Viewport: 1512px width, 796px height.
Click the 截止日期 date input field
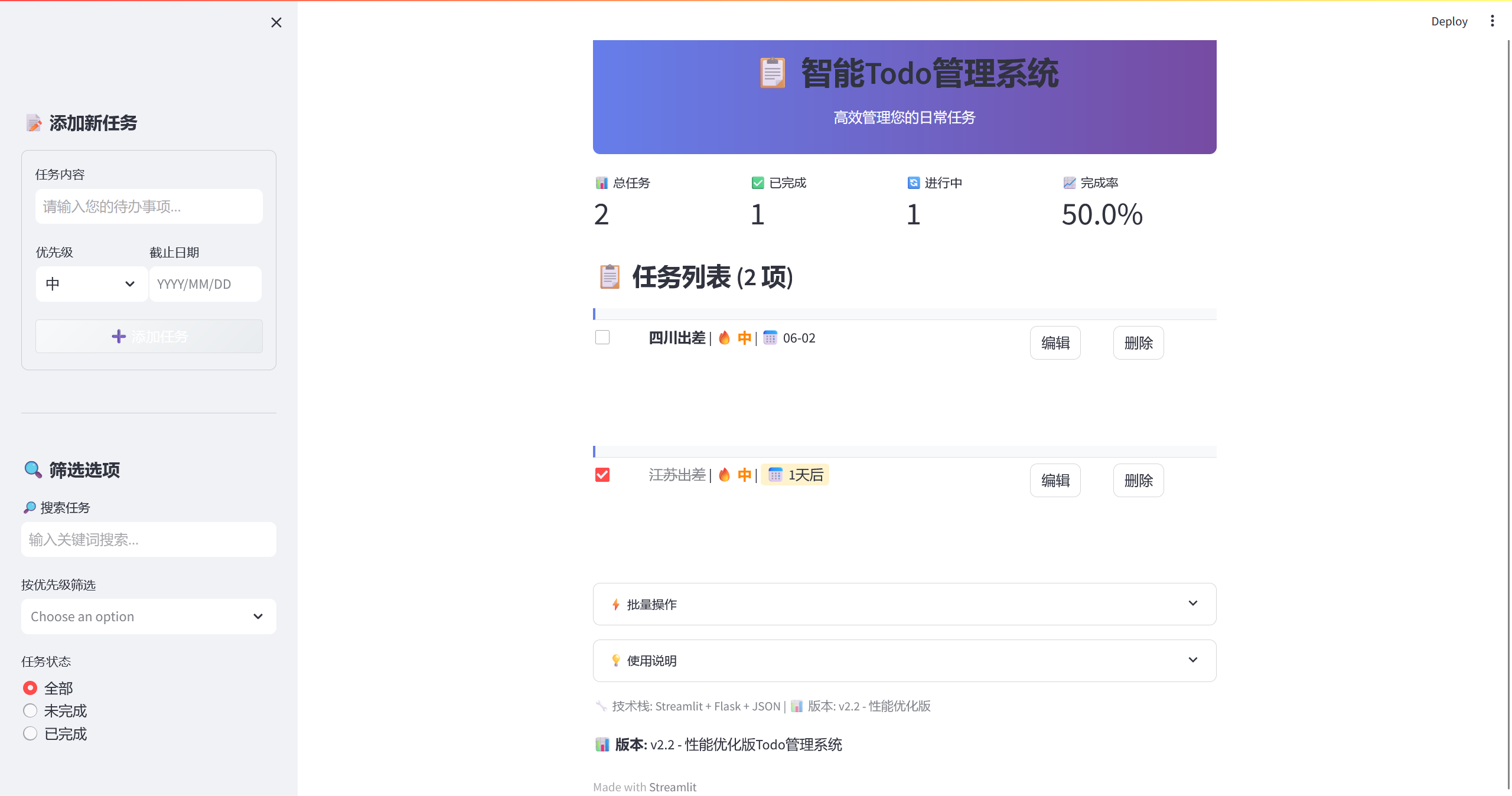pos(205,284)
